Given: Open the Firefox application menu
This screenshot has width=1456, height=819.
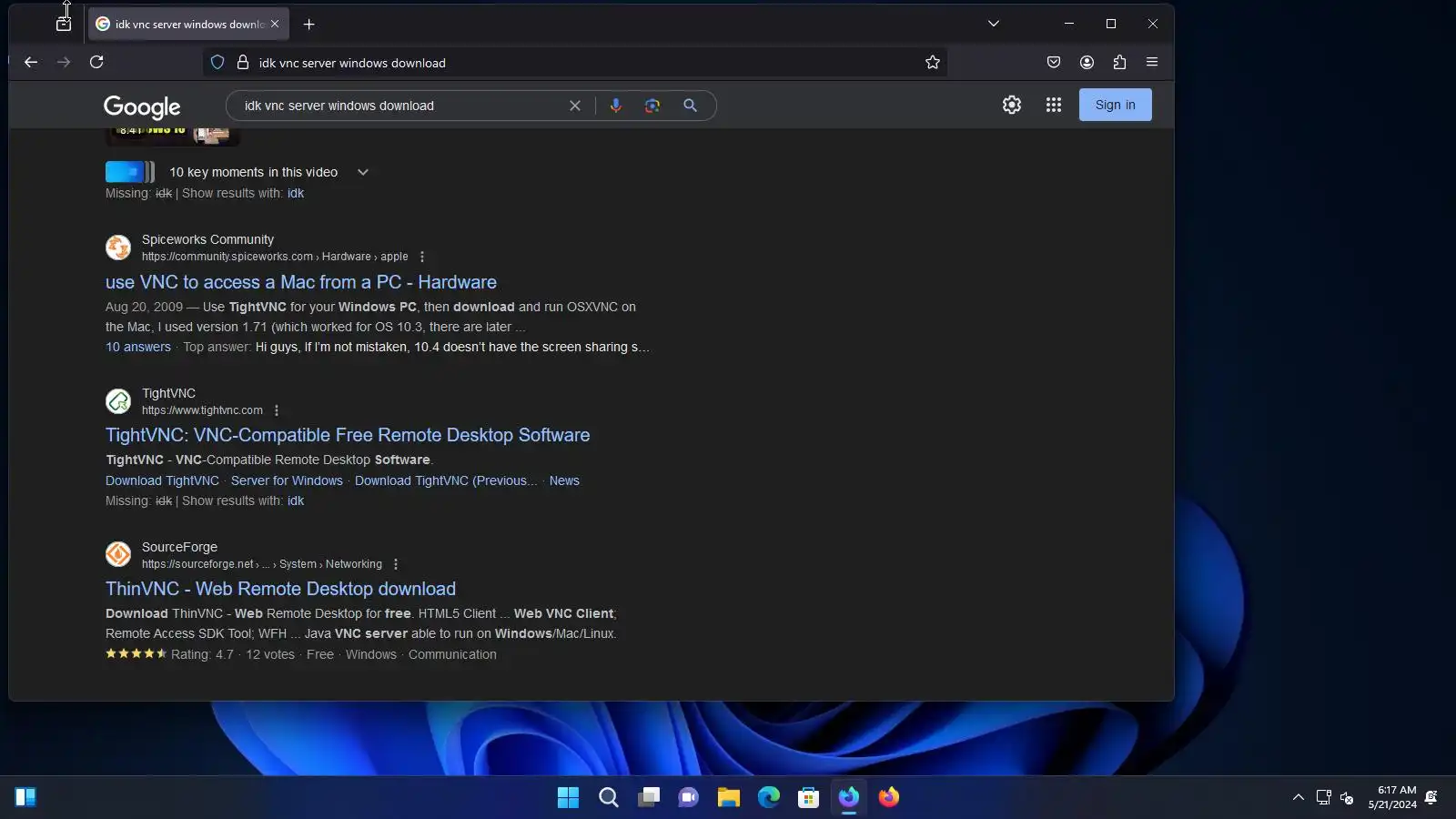Looking at the screenshot, I should 1152,62.
